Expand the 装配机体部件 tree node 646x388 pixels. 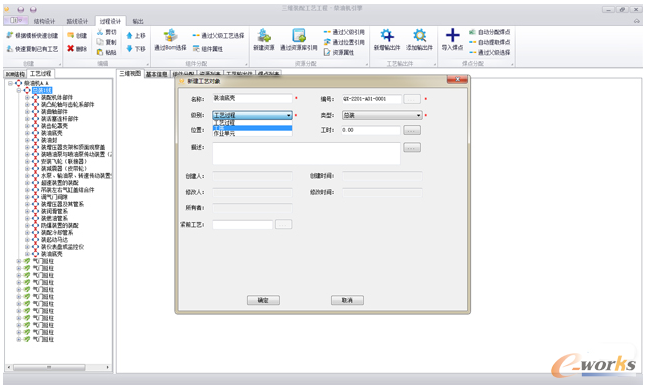(x=27, y=98)
